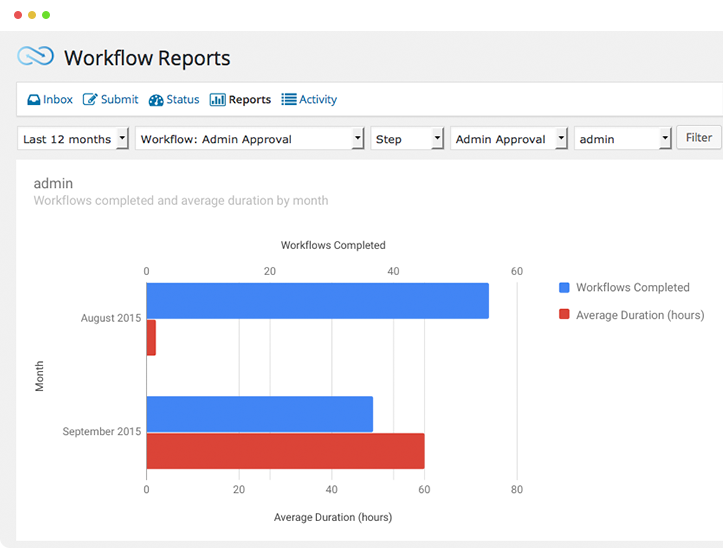
Task: Click the red Average Duration legend swatch
Action: pyautogui.click(x=564, y=315)
